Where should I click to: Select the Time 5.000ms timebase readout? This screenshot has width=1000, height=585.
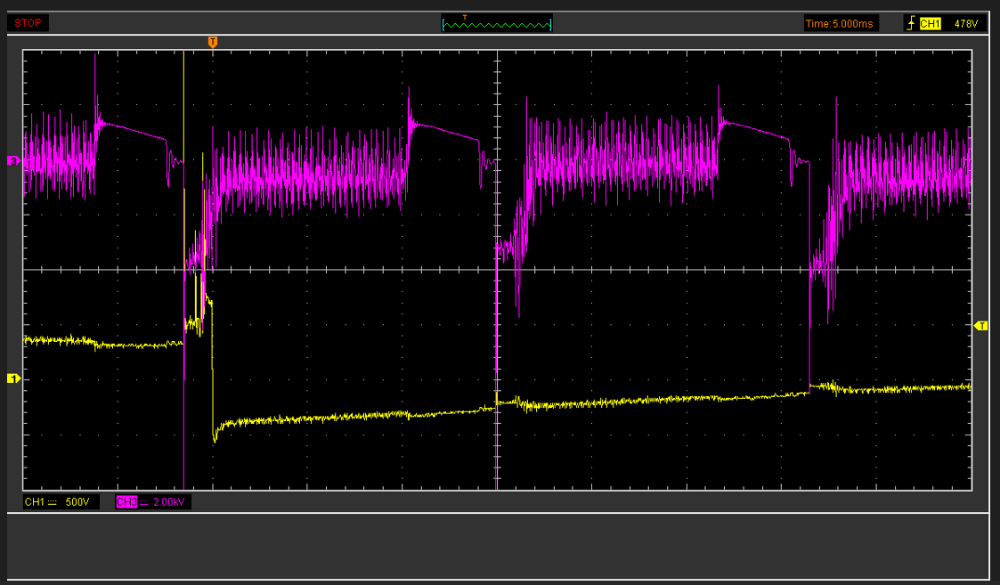click(x=841, y=23)
